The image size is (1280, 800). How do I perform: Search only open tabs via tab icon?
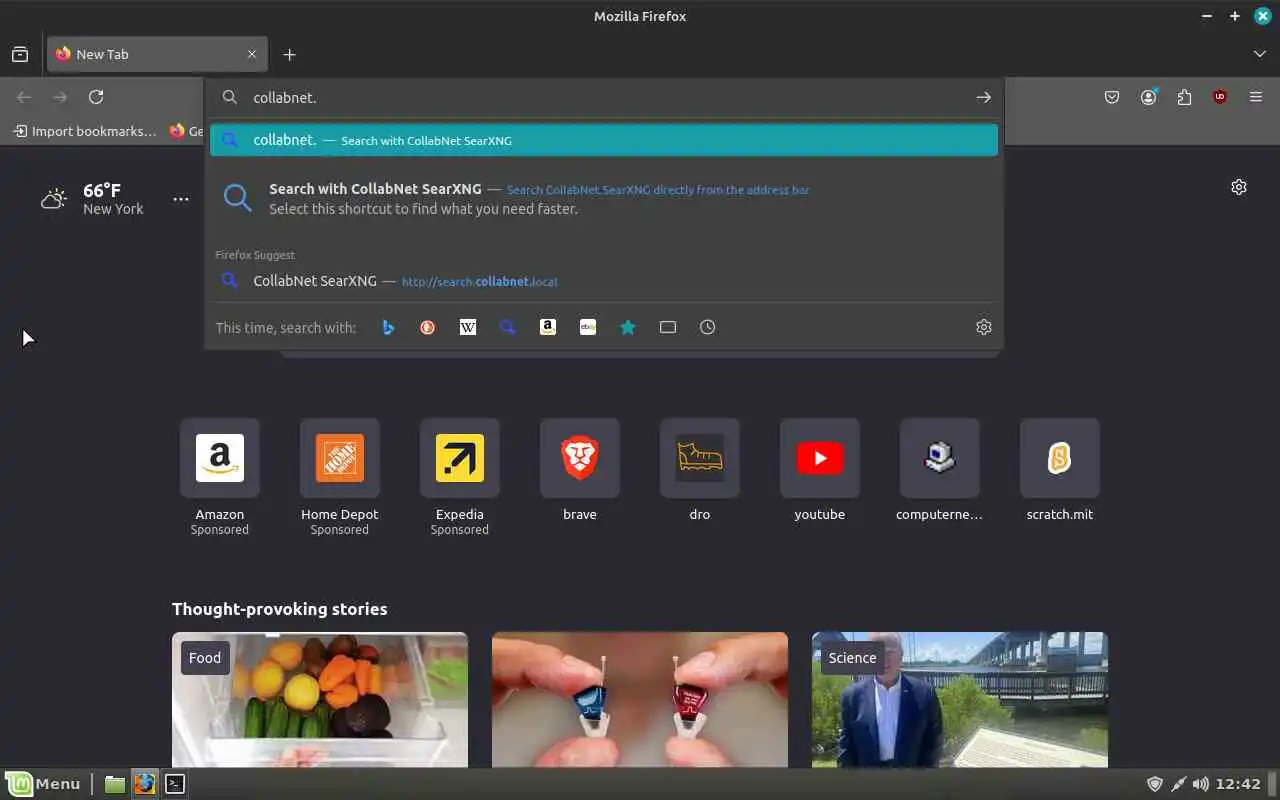(668, 327)
